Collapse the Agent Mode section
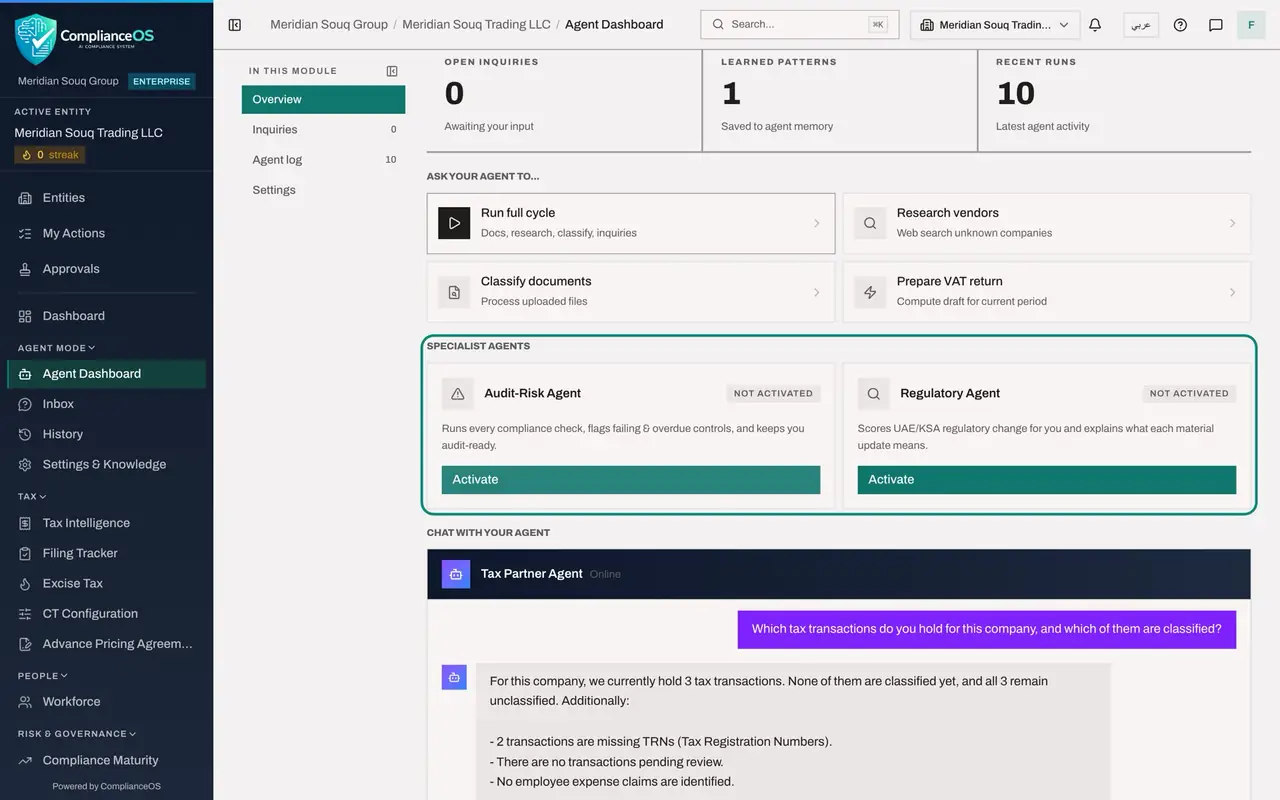This screenshot has height=800, width=1280. 57,348
